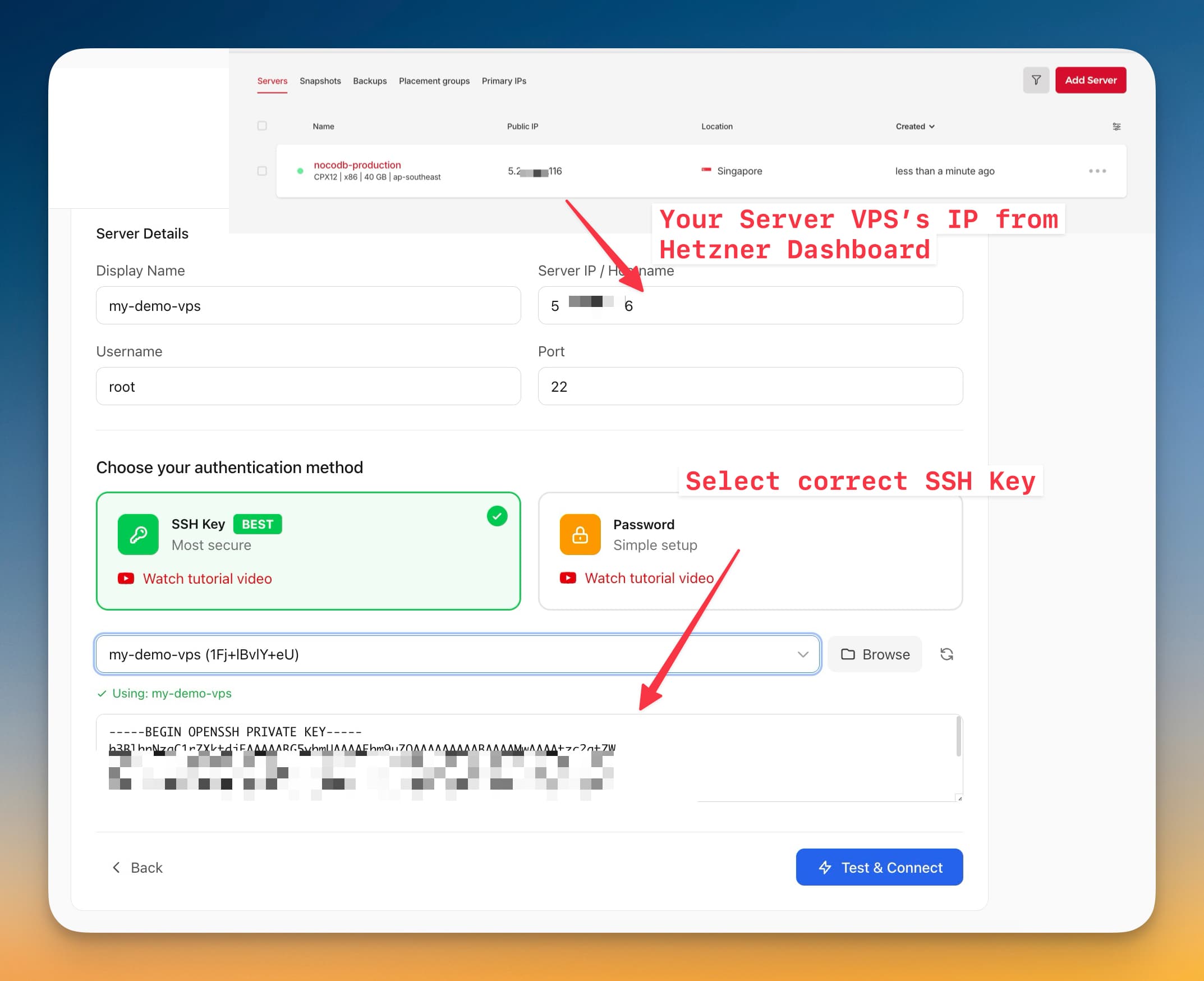Switch to the Snapshots tab
Image resolution: width=1204 pixels, height=981 pixels.
[320, 81]
